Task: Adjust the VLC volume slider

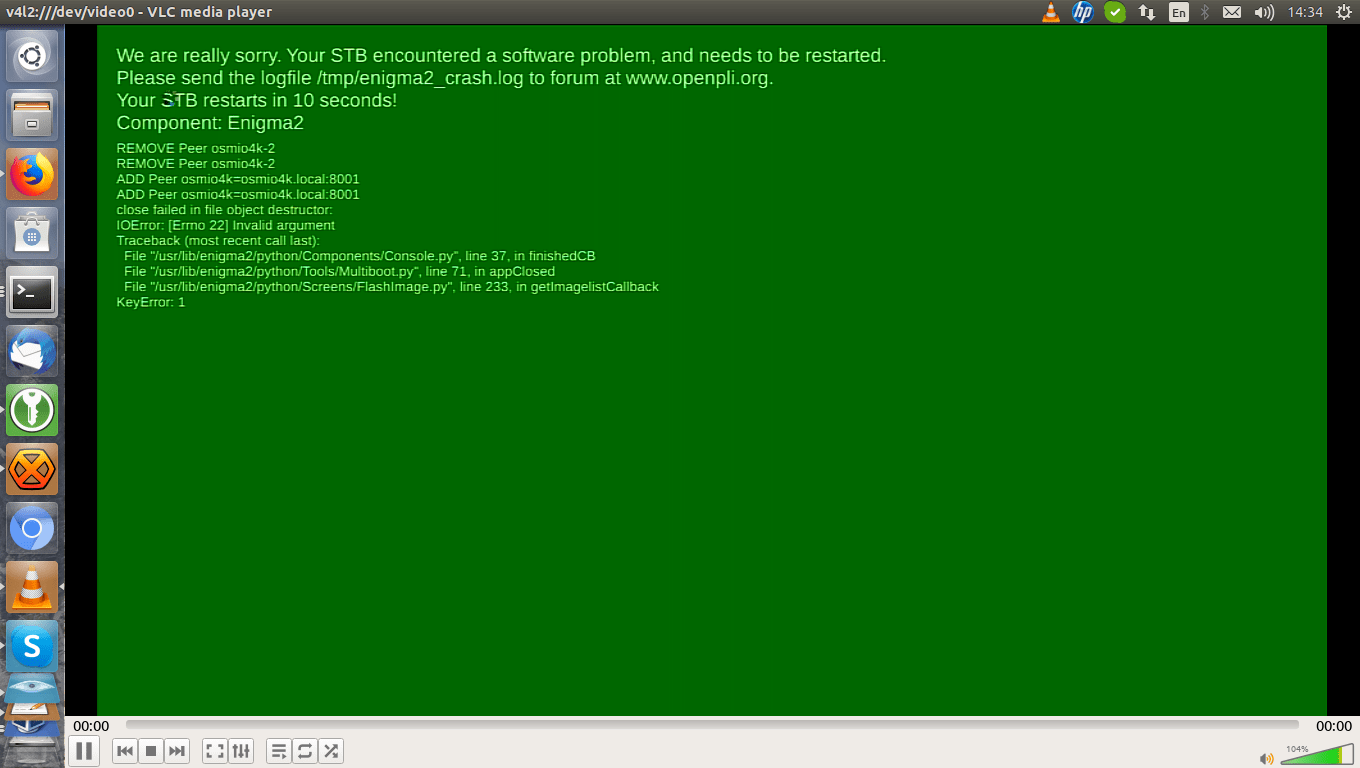Action: [x=1316, y=755]
